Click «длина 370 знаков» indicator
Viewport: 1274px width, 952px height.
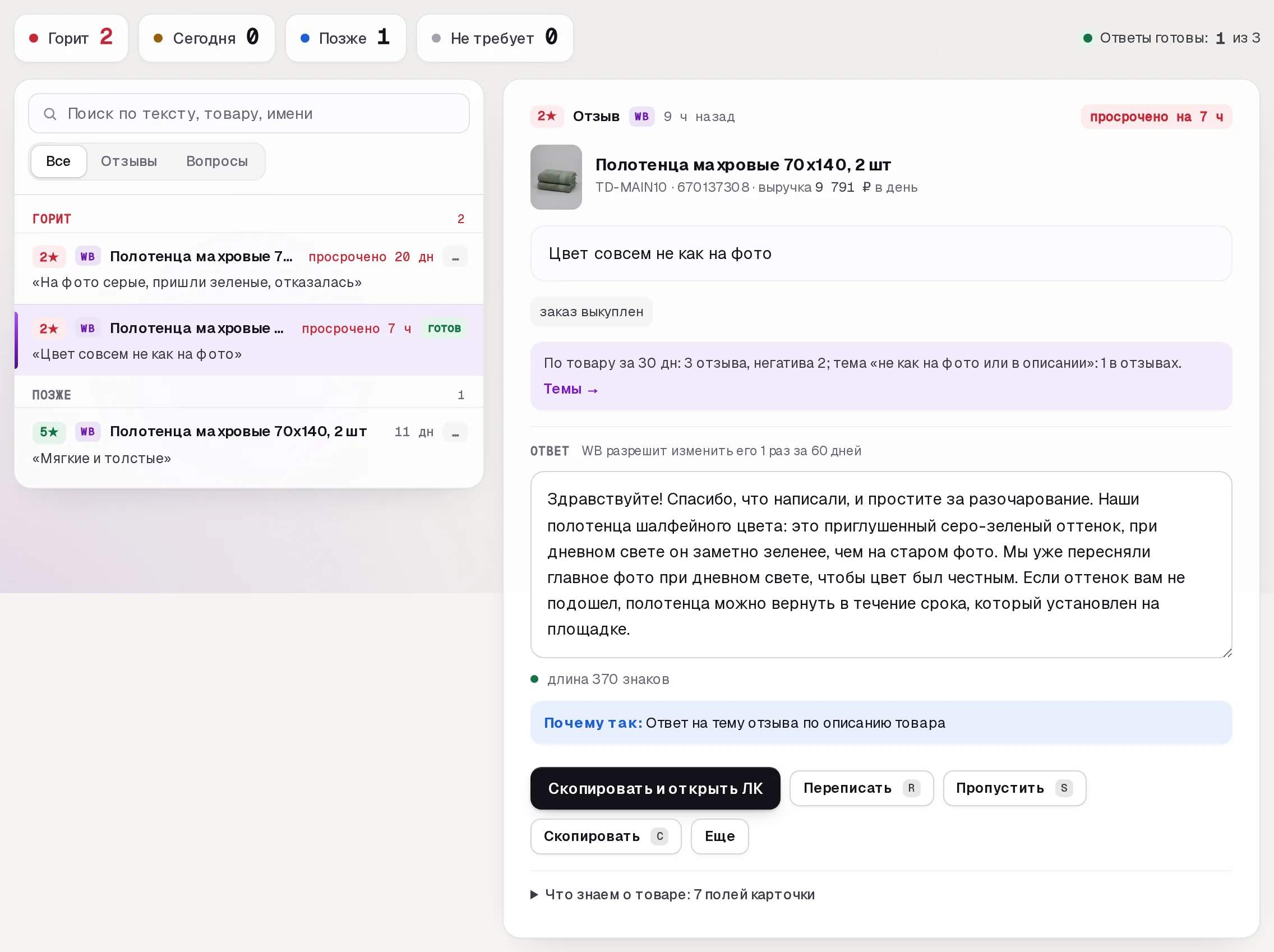coord(599,679)
